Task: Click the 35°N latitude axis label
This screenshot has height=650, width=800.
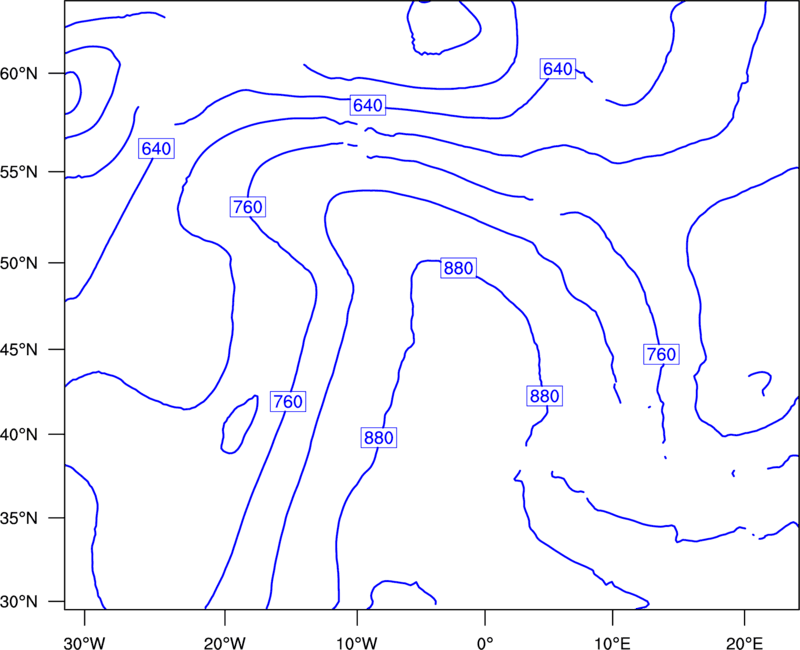Action: (19, 518)
